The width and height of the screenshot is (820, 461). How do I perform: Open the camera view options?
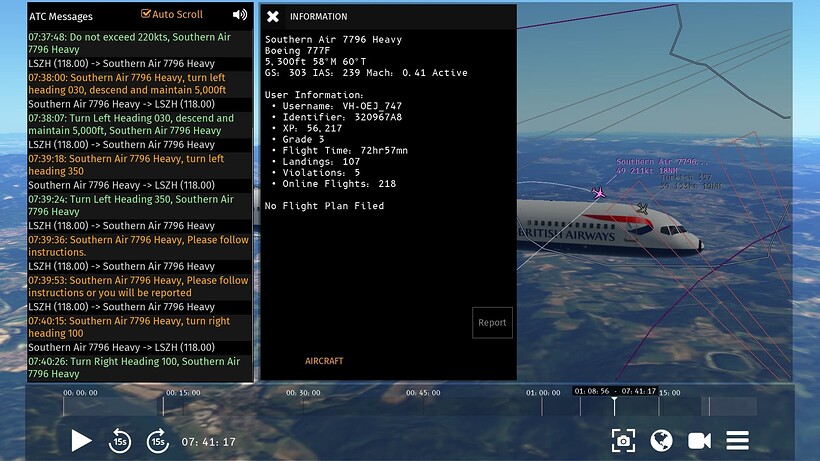[699, 441]
